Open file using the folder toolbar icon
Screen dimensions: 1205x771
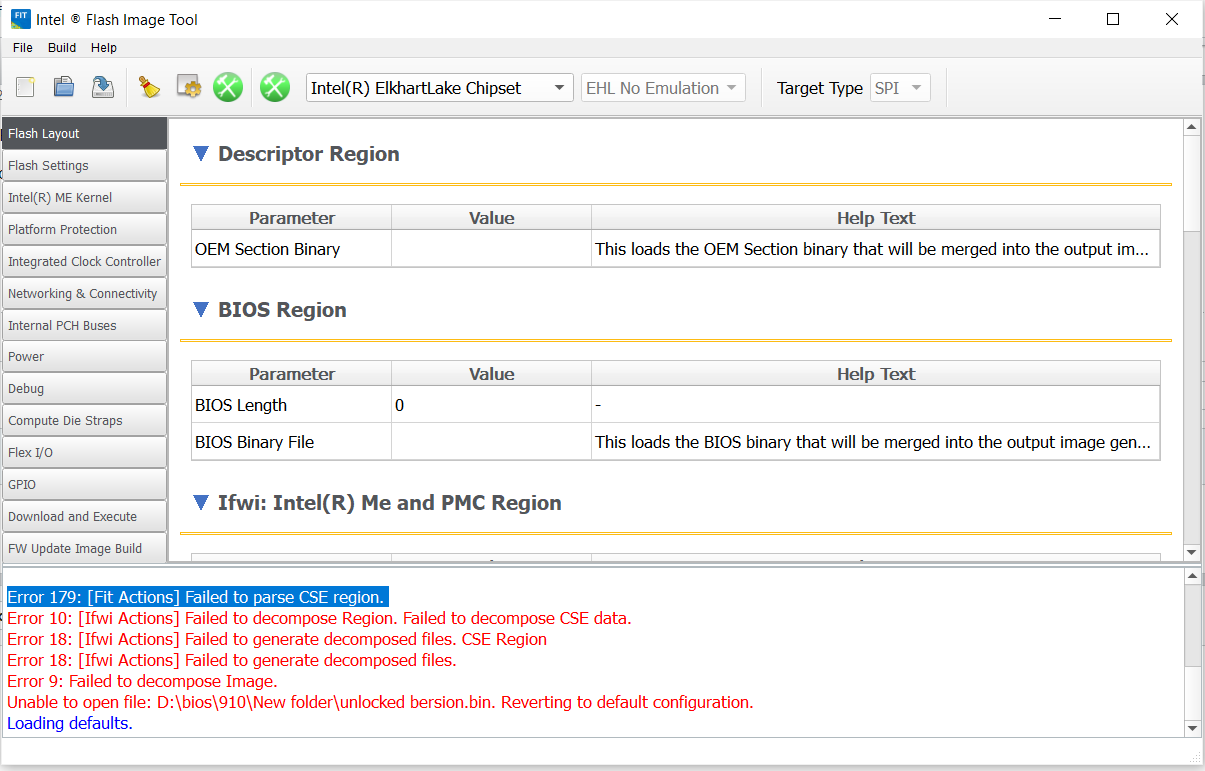point(64,88)
